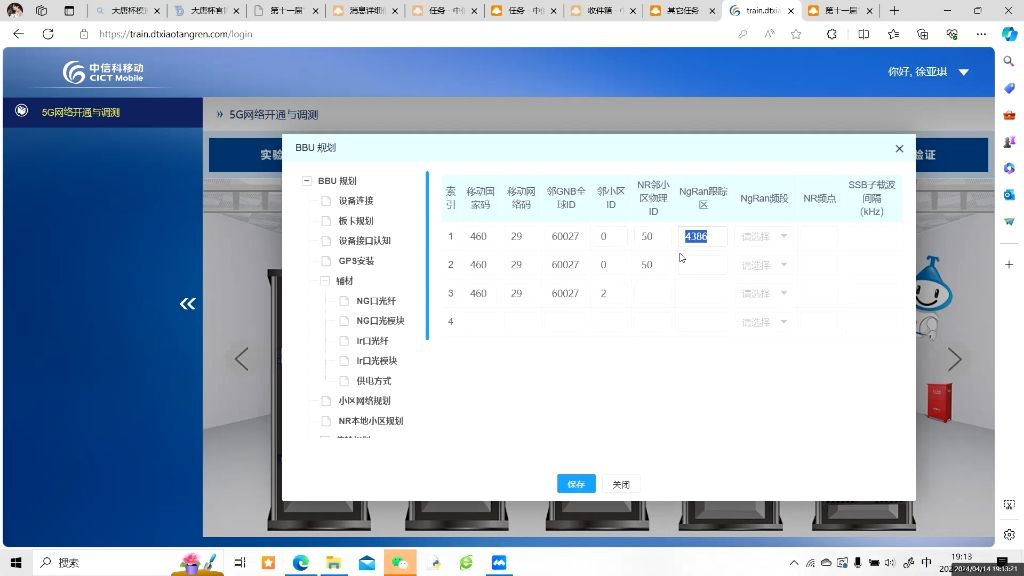The height and width of the screenshot is (576, 1024).
Task: Click NgRan跟踪区 field containing 4386
Action: 703,236
